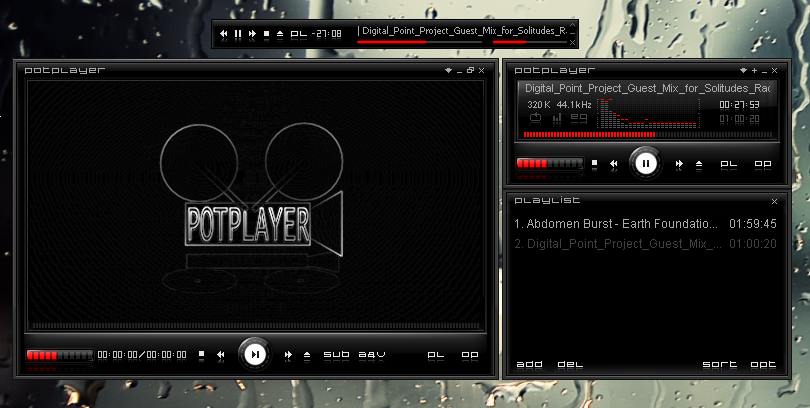
Task: Click the elapsed time 00:27:53
Action: click(739, 105)
